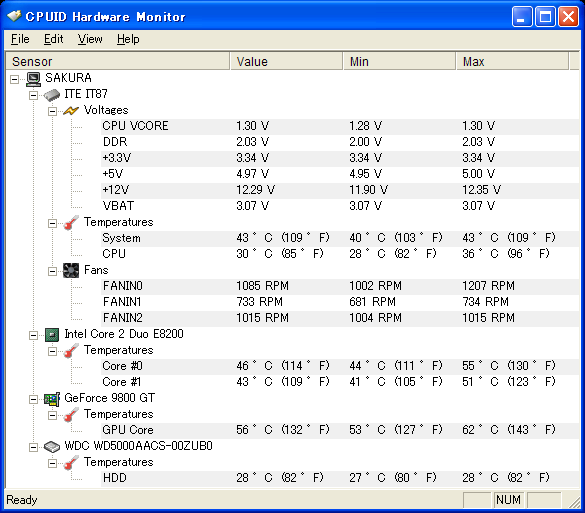
Task: Click thermometer icon under GeForce 9800 GT
Action: pos(71,415)
